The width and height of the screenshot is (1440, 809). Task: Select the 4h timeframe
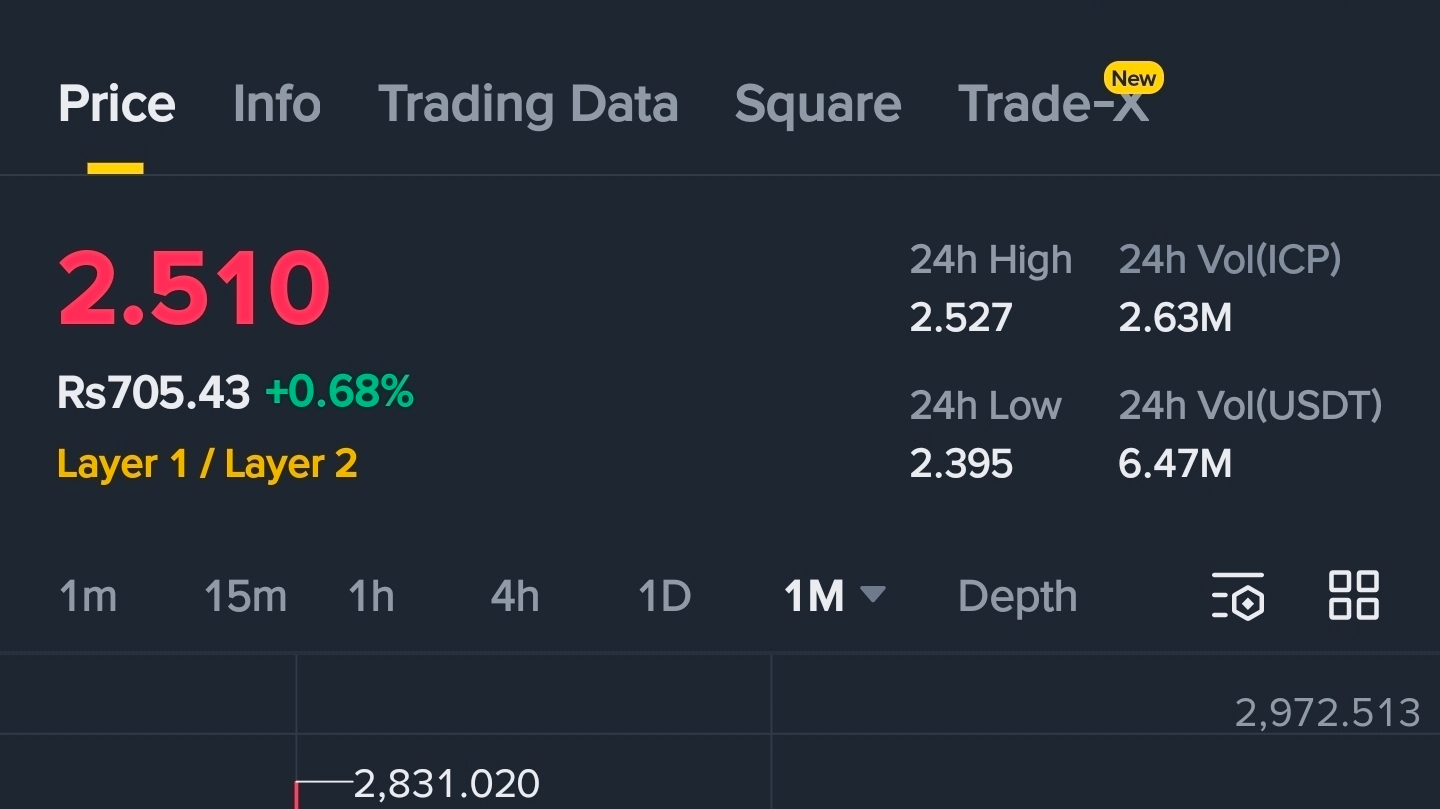515,597
